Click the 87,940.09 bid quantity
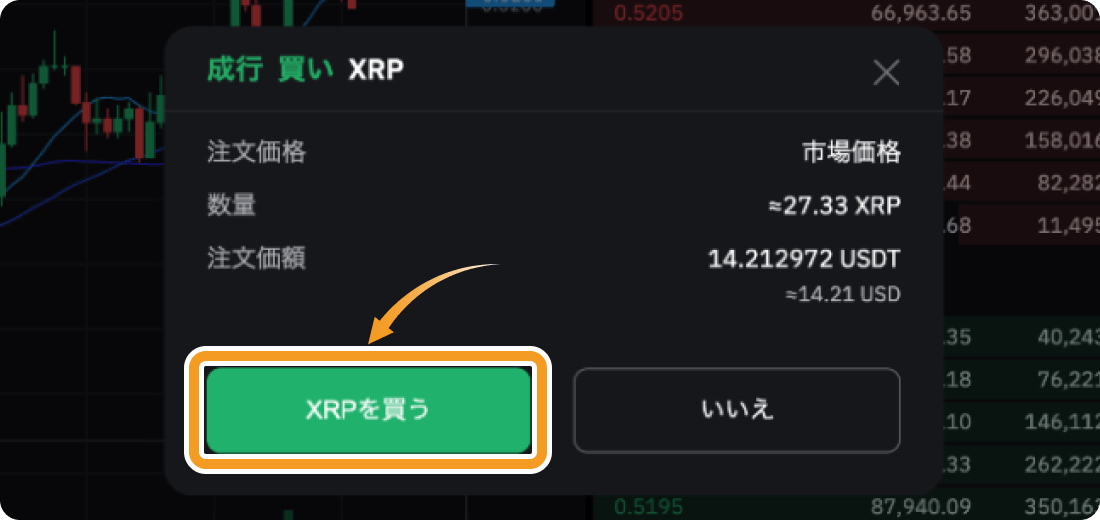This screenshot has width=1100, height=520. pyautogui.click(x=921, y=507)
